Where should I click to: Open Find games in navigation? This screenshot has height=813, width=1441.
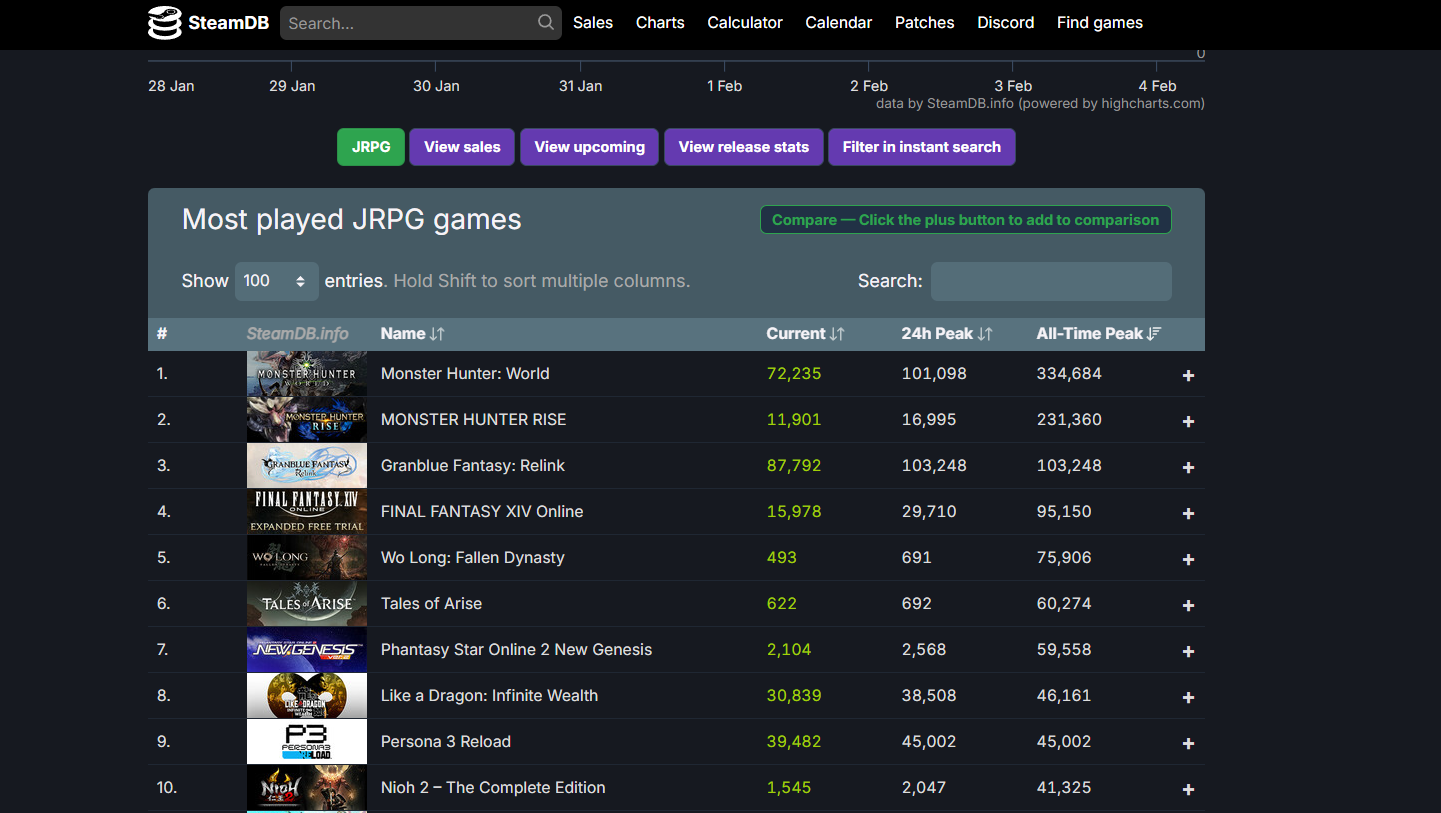[x=1100, y=22]
